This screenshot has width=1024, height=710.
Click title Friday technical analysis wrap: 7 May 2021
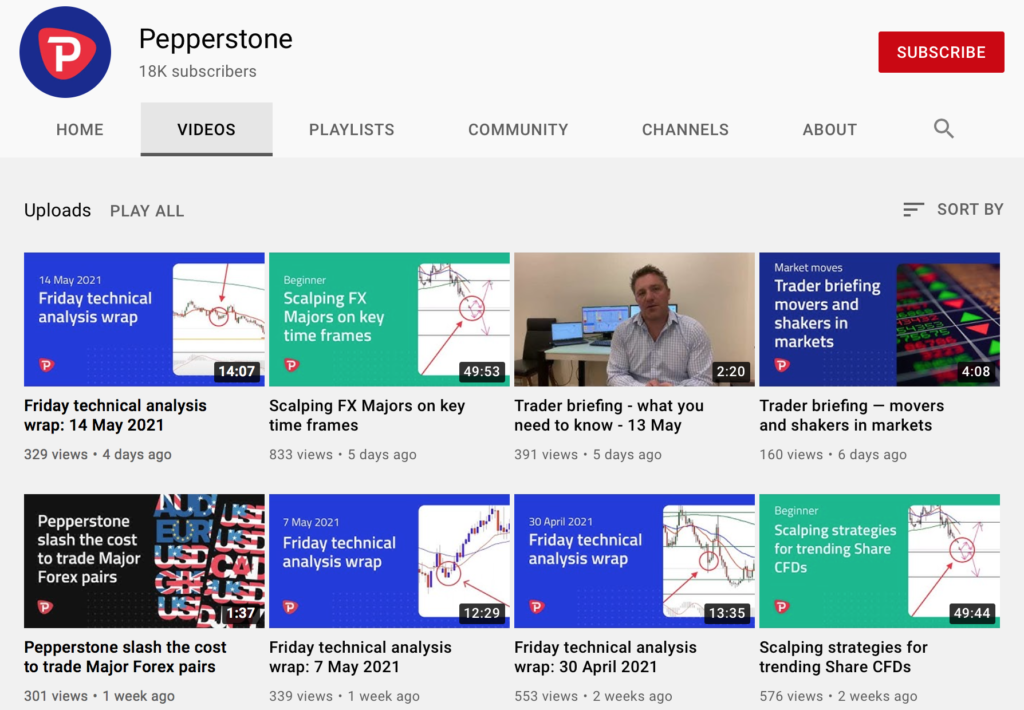[x=360, y=657]
